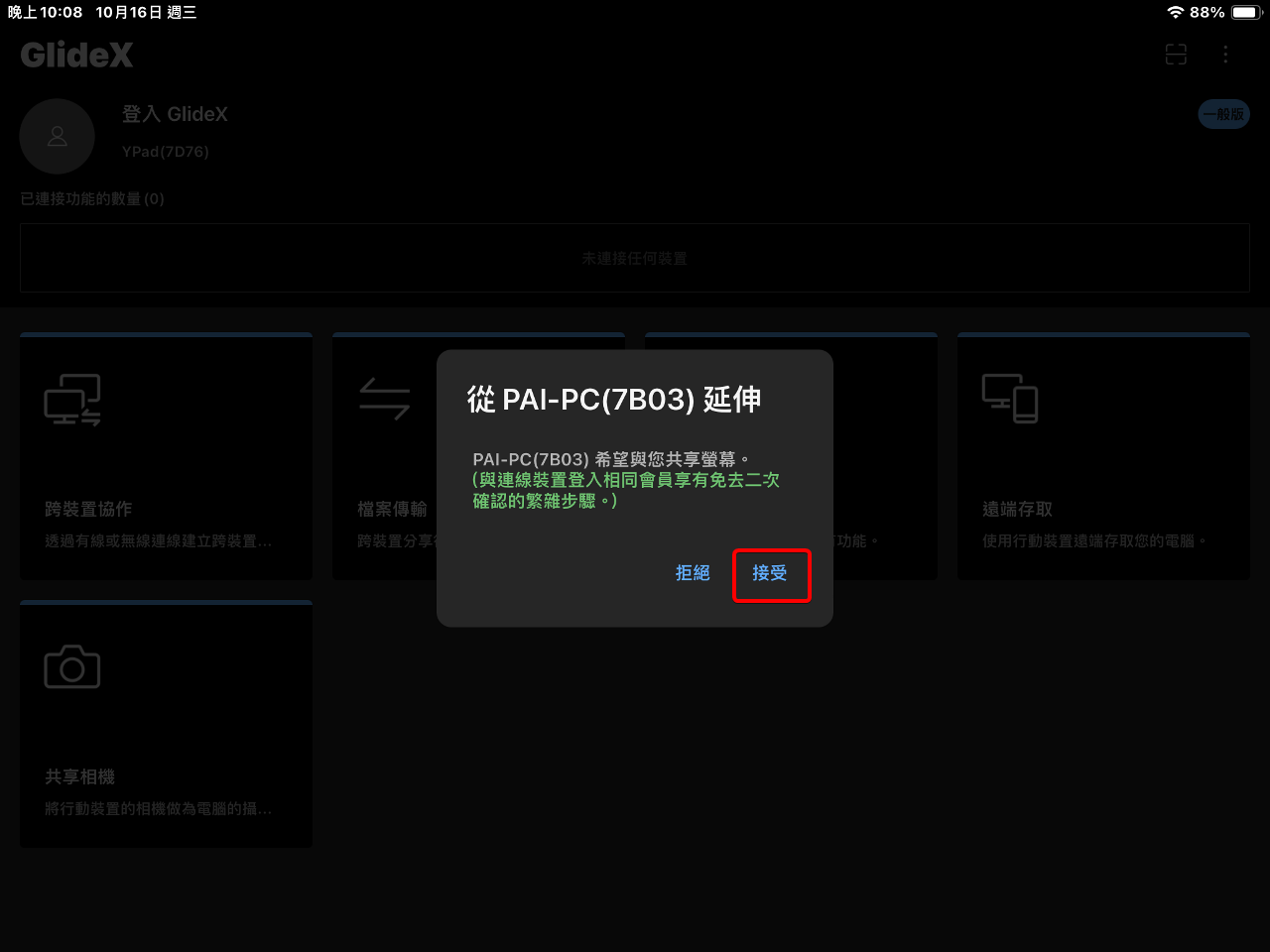Tap the 檔案傳輸 card title
The width and height of the screenshot is (1270, 952).
coord(392,509)
